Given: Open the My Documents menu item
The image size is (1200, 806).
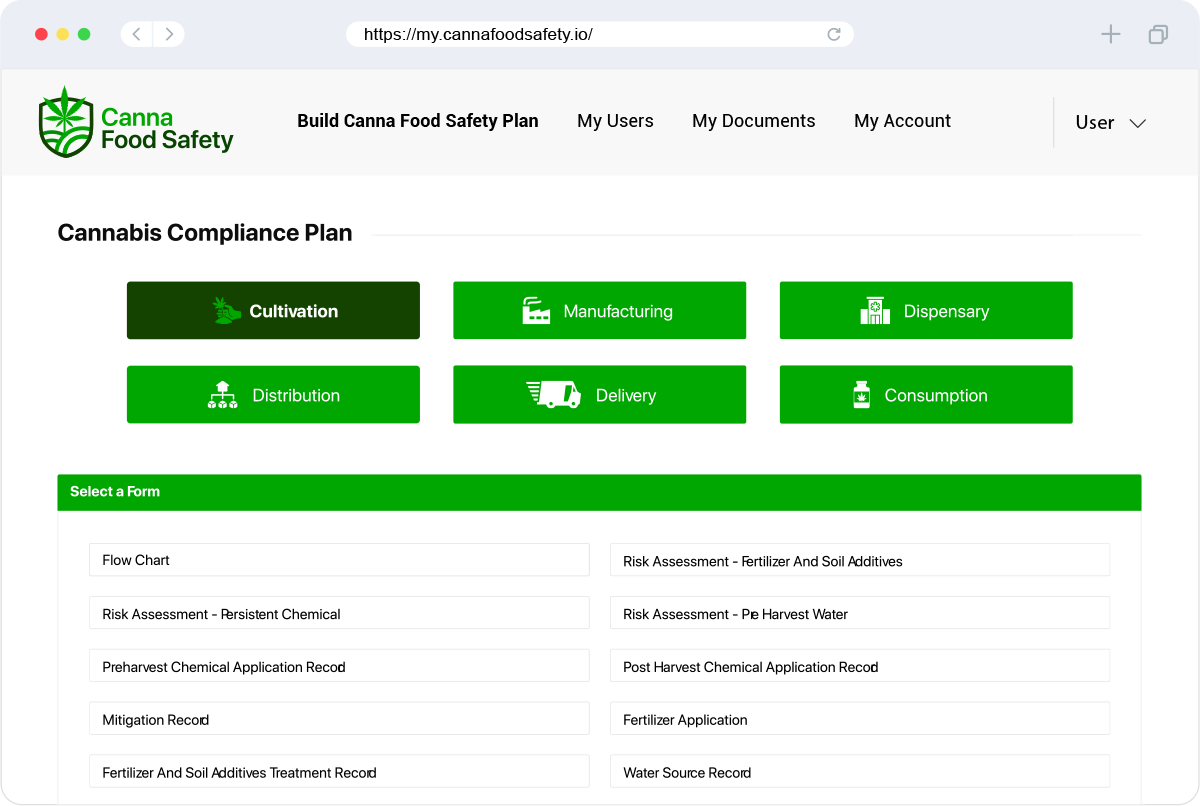Looking at the screenshot, I should 753,121.
